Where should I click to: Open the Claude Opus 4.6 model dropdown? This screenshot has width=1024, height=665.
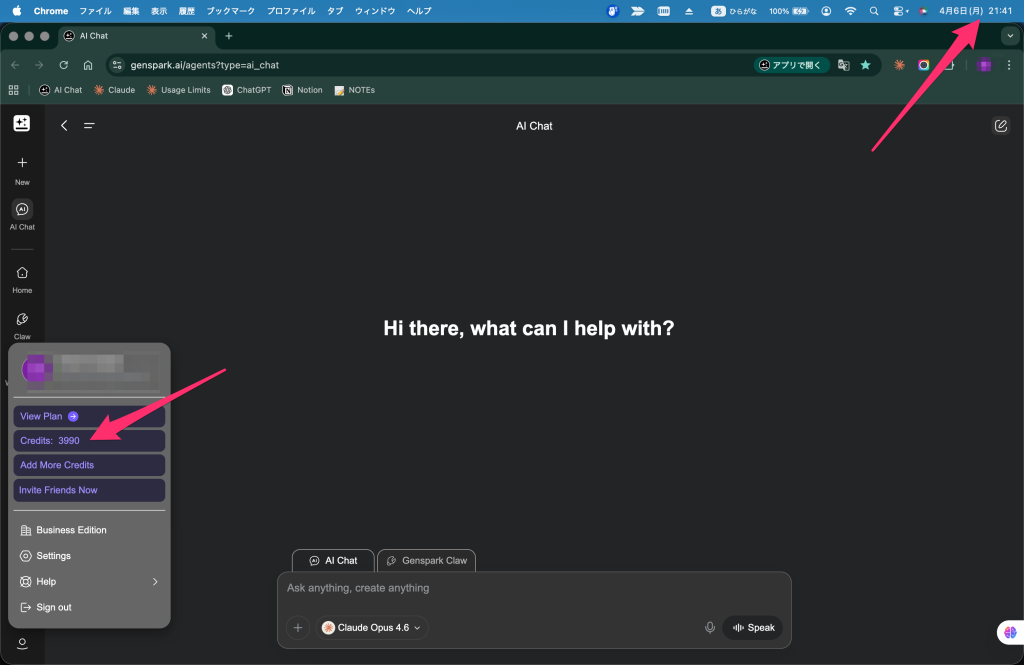pyautogui.click(x=373, y=628)
